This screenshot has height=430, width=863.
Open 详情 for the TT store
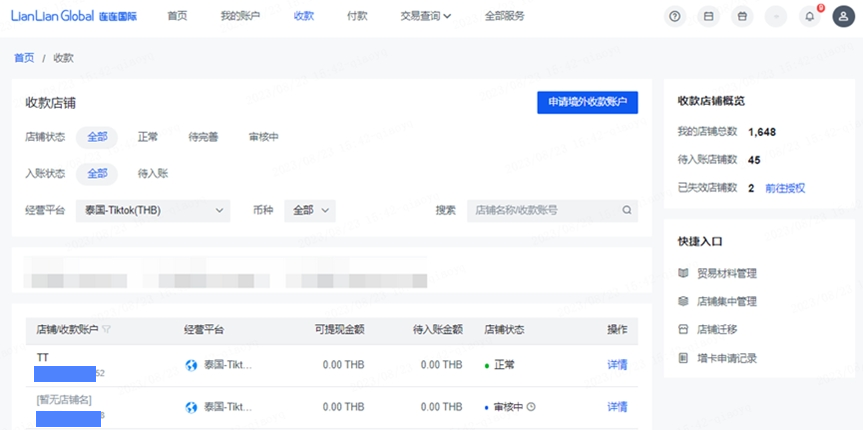click(x=617, y=365)
